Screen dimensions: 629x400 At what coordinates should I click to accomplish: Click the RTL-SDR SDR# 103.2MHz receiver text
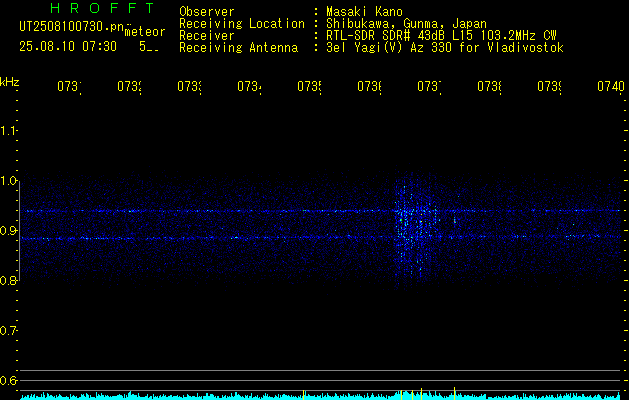[441, 36]
